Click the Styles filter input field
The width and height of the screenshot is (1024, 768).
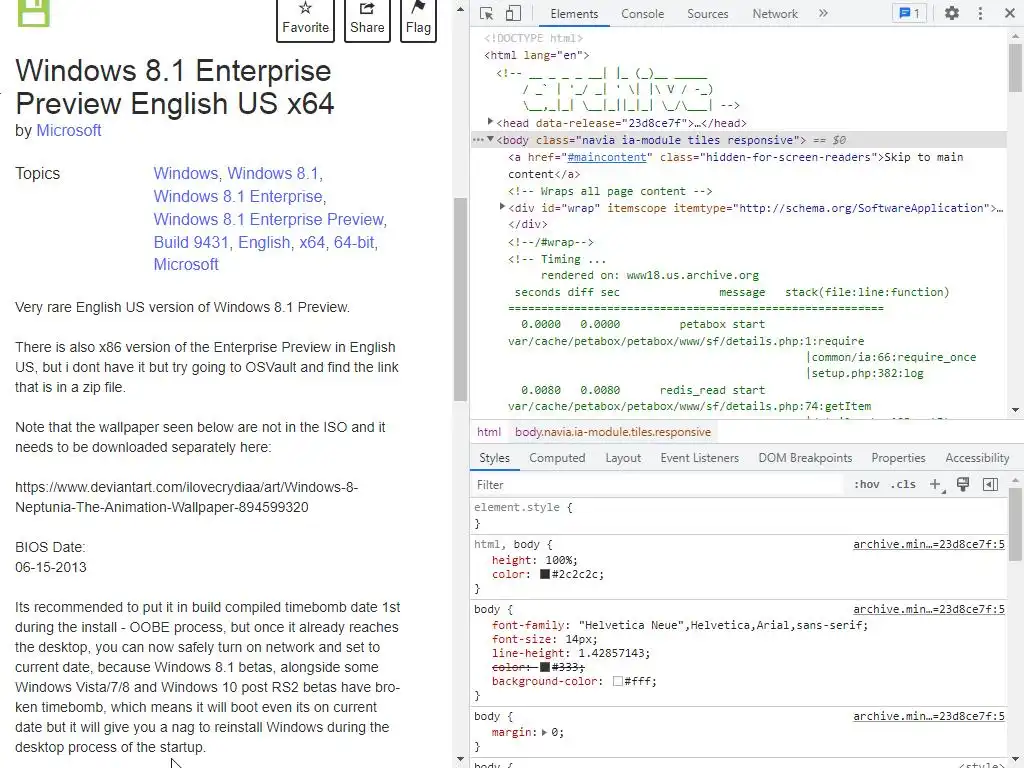(x=656, y=485)
